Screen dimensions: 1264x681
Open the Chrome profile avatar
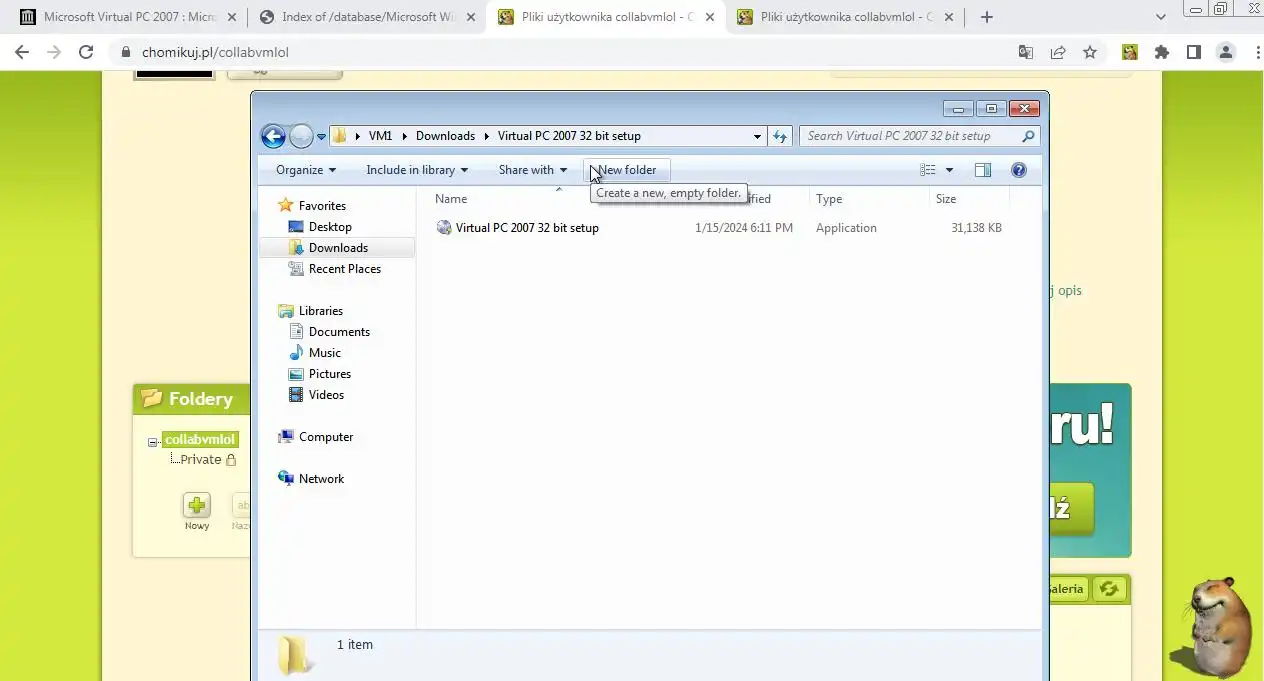pyautogui.click(x=1225, y=52)
